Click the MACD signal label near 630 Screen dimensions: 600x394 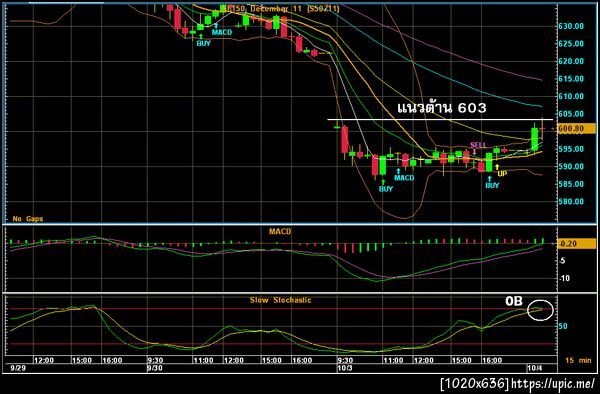coord(222,33)
